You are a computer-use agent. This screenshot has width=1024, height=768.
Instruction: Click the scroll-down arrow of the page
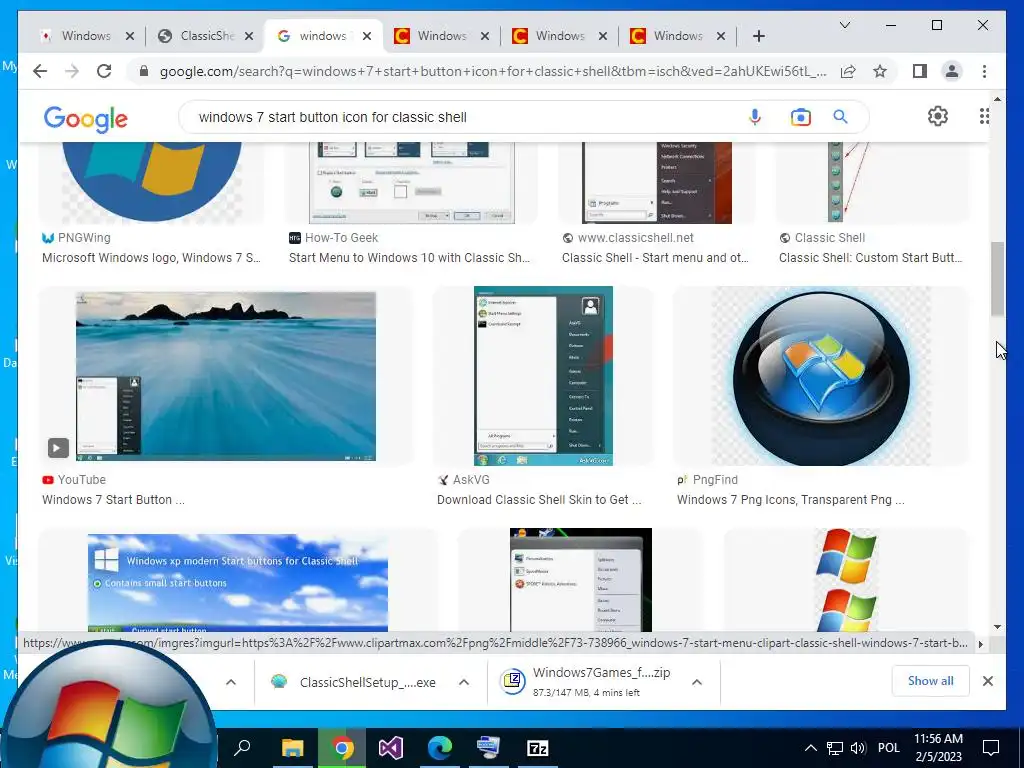point(997,627)
